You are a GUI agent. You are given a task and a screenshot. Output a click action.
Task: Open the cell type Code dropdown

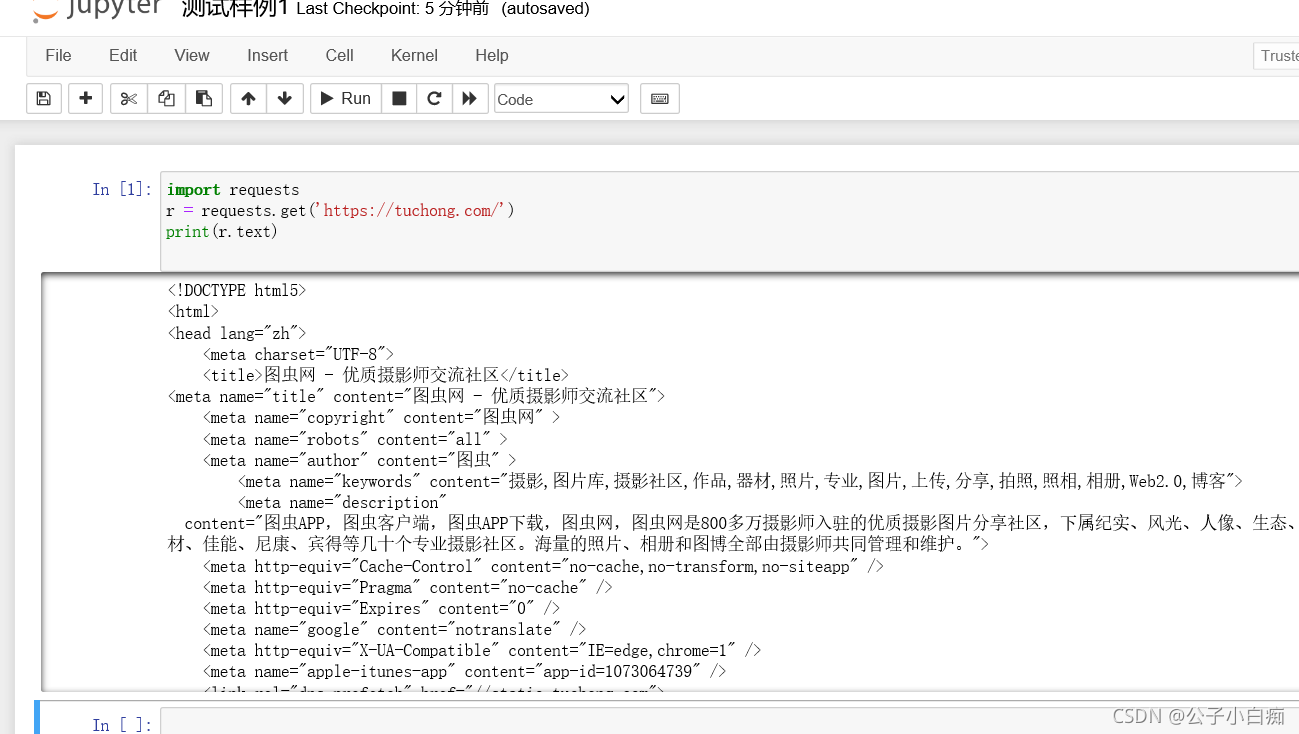[561, 99]
